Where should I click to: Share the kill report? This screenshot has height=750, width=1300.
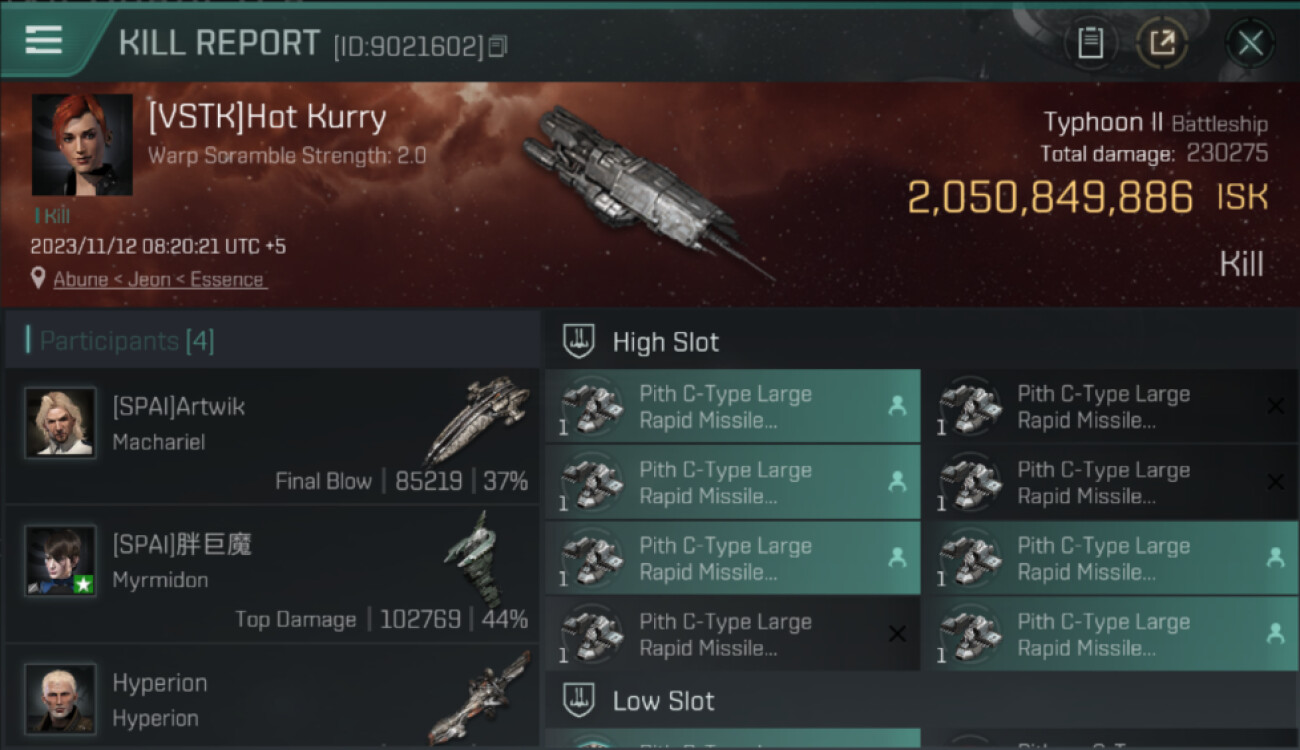(1161, 43)
